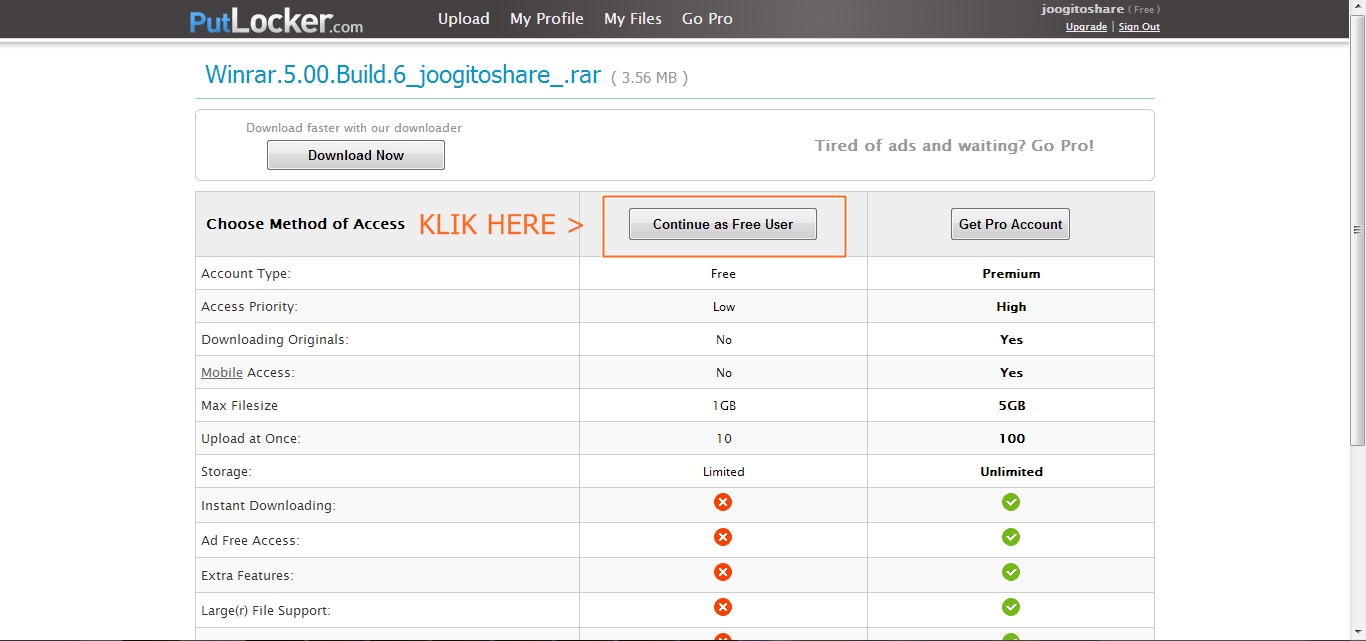Click the 'Account Type:' label
The width and height of the screenshot is (1366, 641).
coord(246,274)
